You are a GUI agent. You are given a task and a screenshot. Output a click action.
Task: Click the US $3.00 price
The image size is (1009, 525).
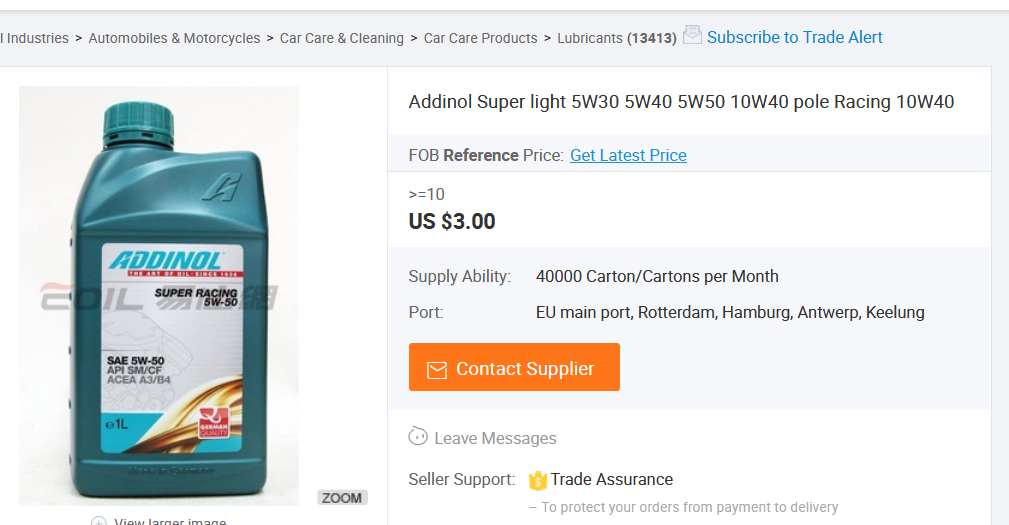coord(452,221)
